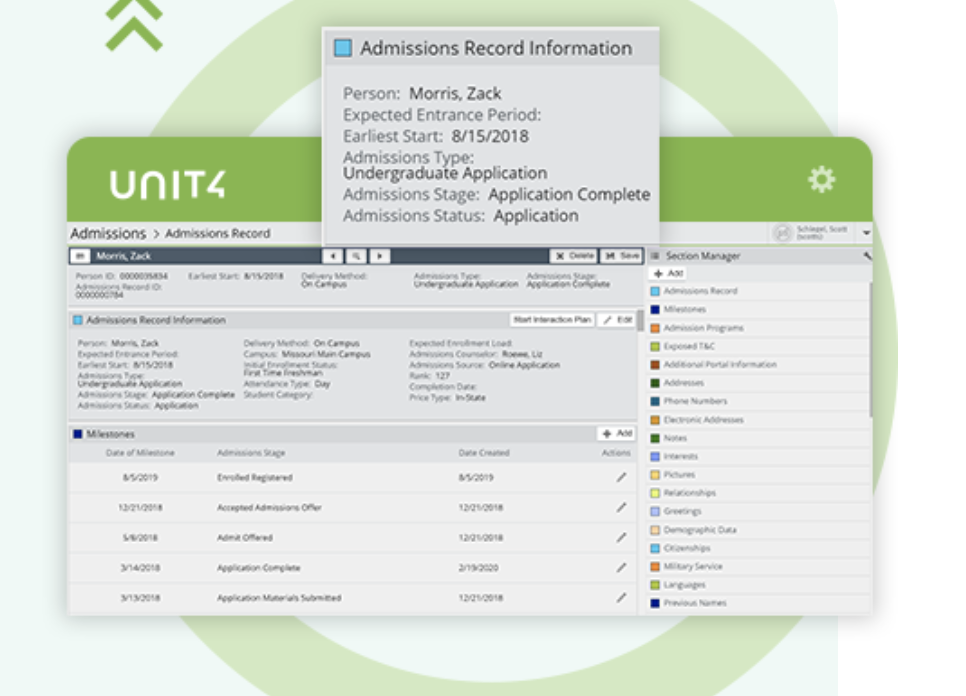Click the double chevron up arrow
The image size is (966, 696).
coord(134,24)
